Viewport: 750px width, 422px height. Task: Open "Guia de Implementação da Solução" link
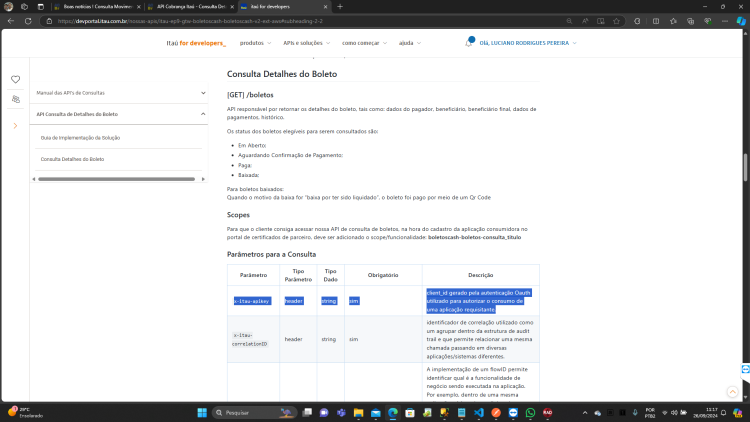point(80,138)
